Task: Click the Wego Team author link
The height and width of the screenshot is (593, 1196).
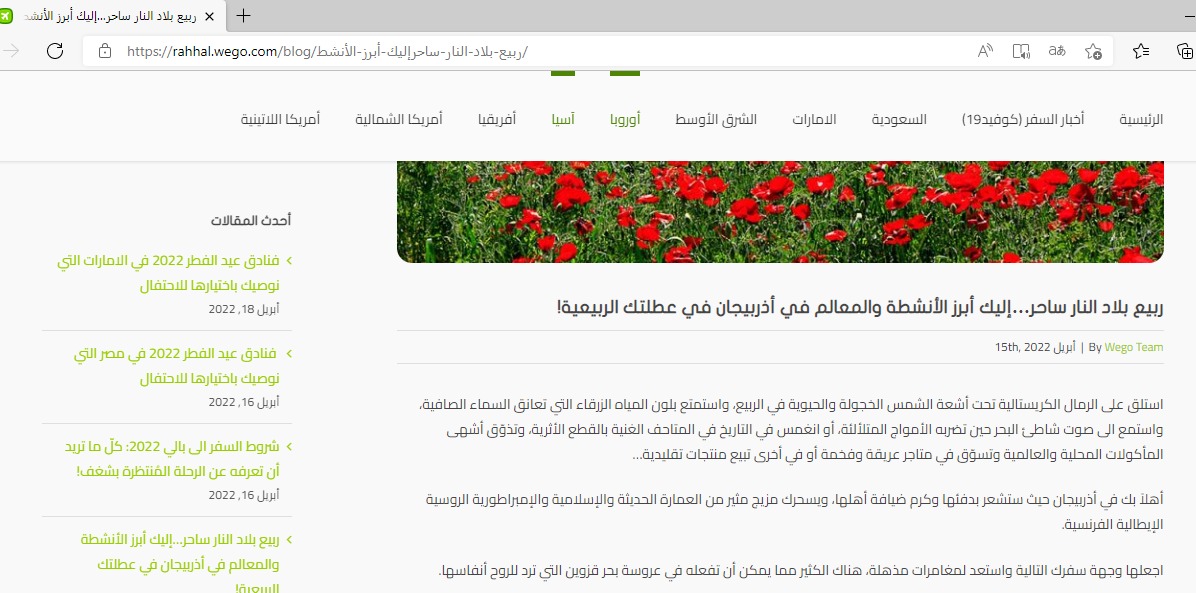Action: [1133, 347]
